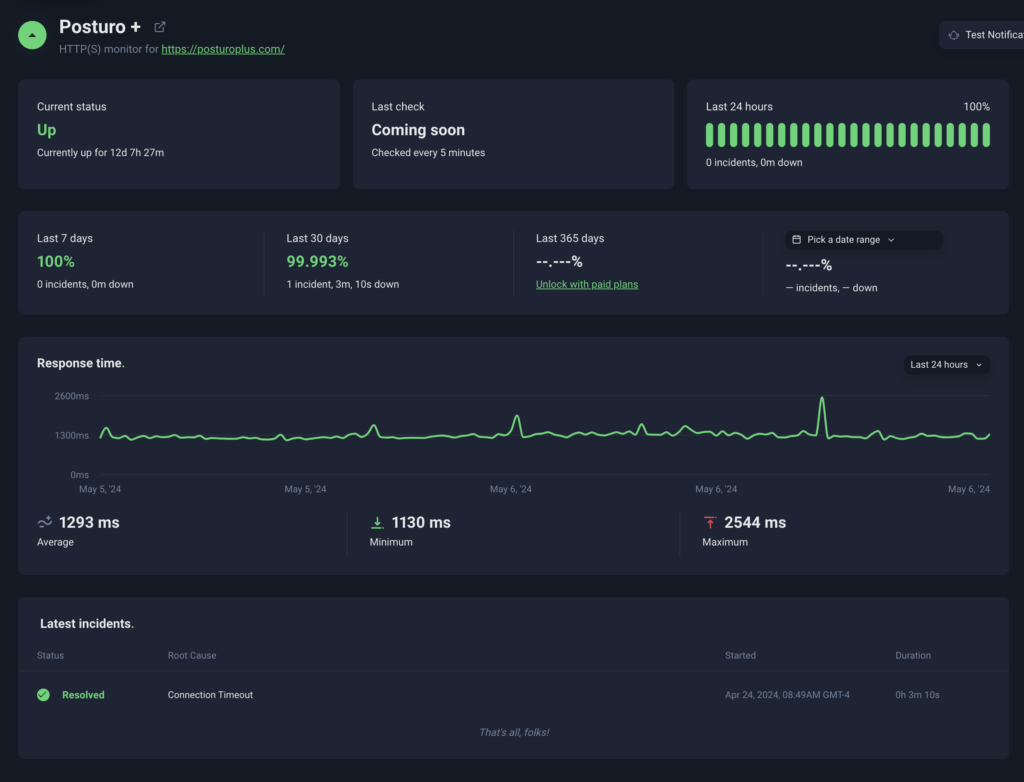Screen dimensions: 1024x782
Task: Click the green up-status circle icon
Action: (33, 34)
